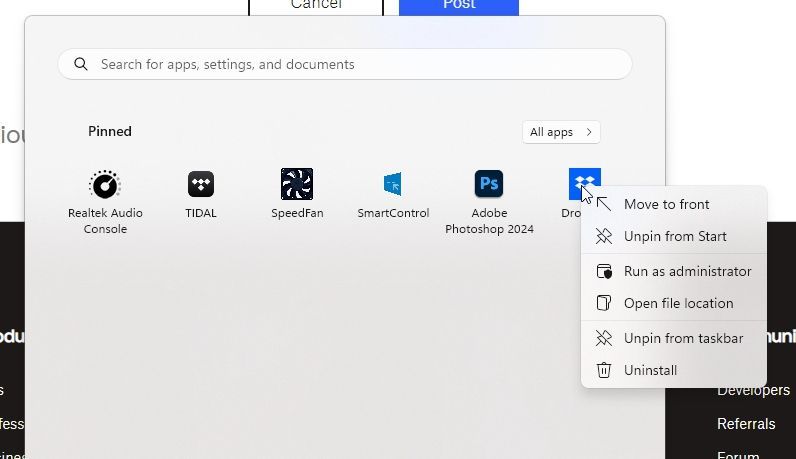The height and width of the screenshot is (459, 796).
Task: Click the Dropbox pinned app icon
Action: point(584,184)
